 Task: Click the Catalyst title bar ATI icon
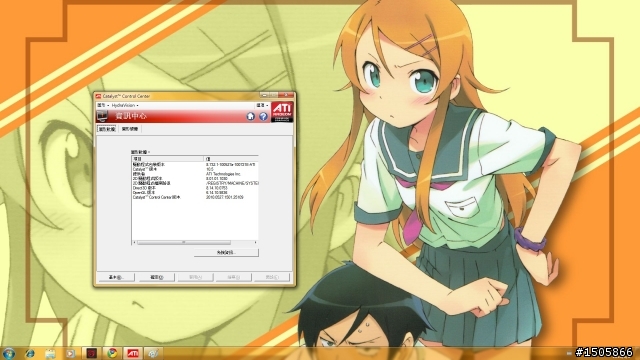point(98,96)
